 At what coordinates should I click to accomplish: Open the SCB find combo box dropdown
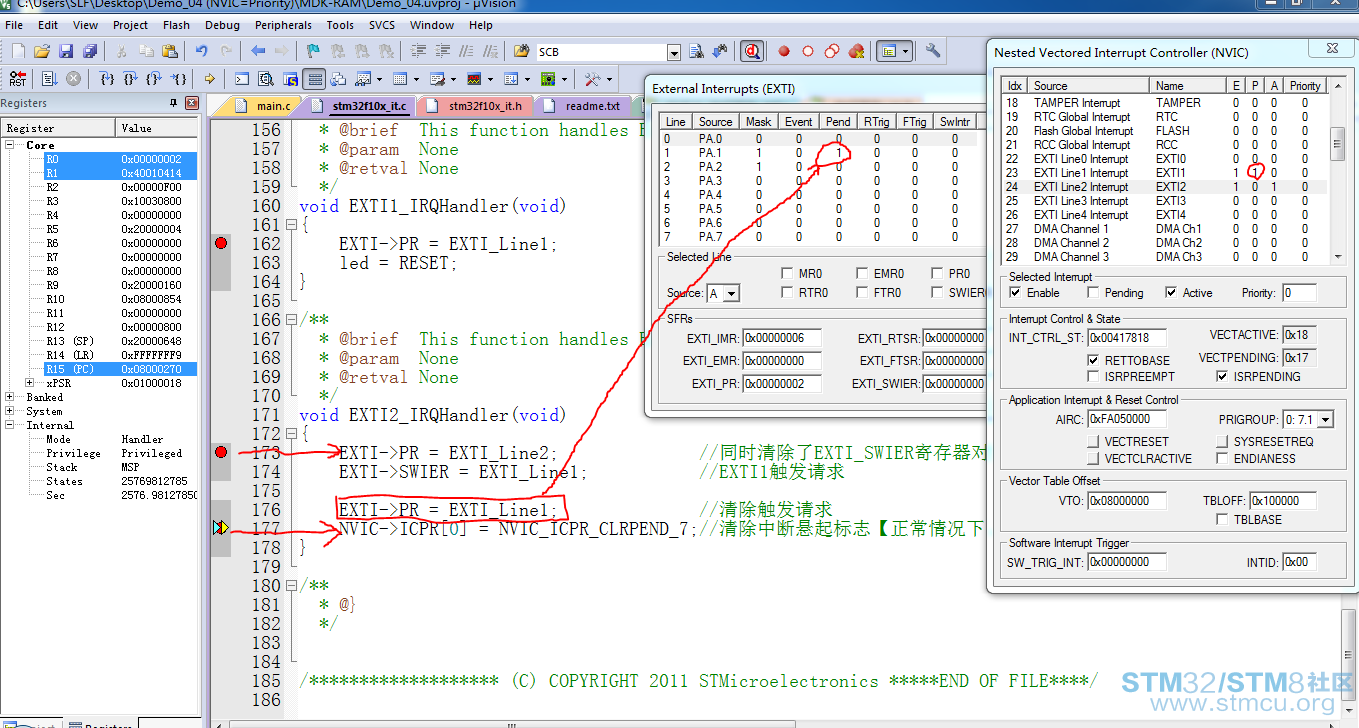674,52
